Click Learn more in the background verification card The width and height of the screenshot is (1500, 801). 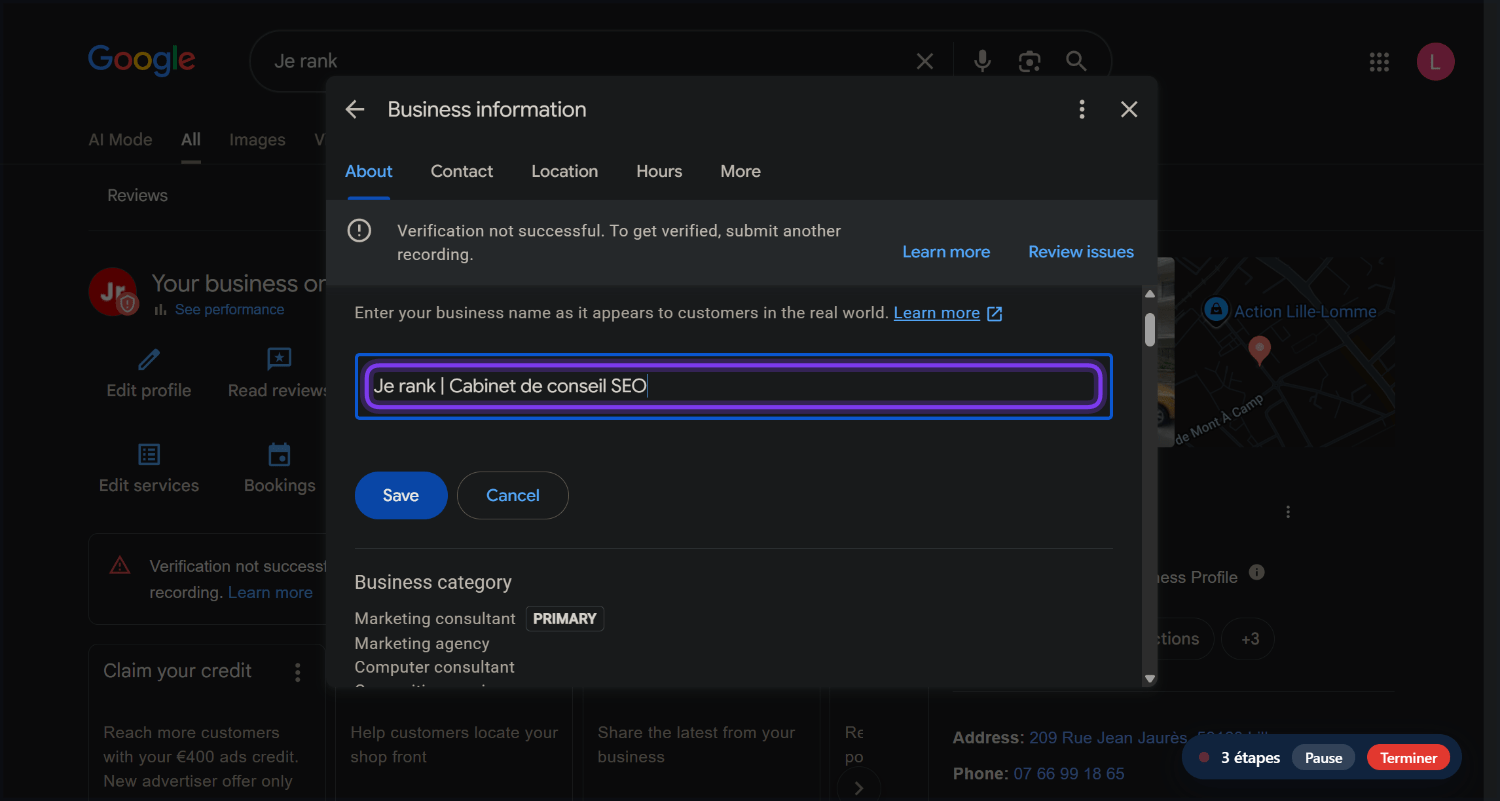pos(270,593)
